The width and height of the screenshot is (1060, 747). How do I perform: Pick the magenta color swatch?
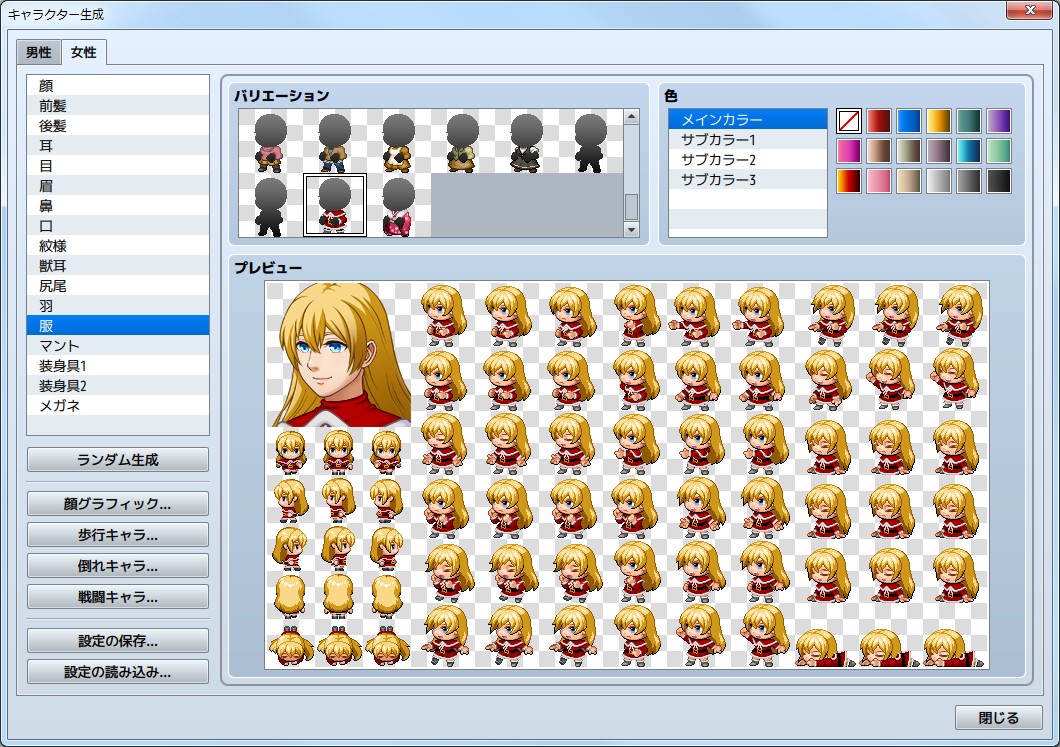point(848,151)
